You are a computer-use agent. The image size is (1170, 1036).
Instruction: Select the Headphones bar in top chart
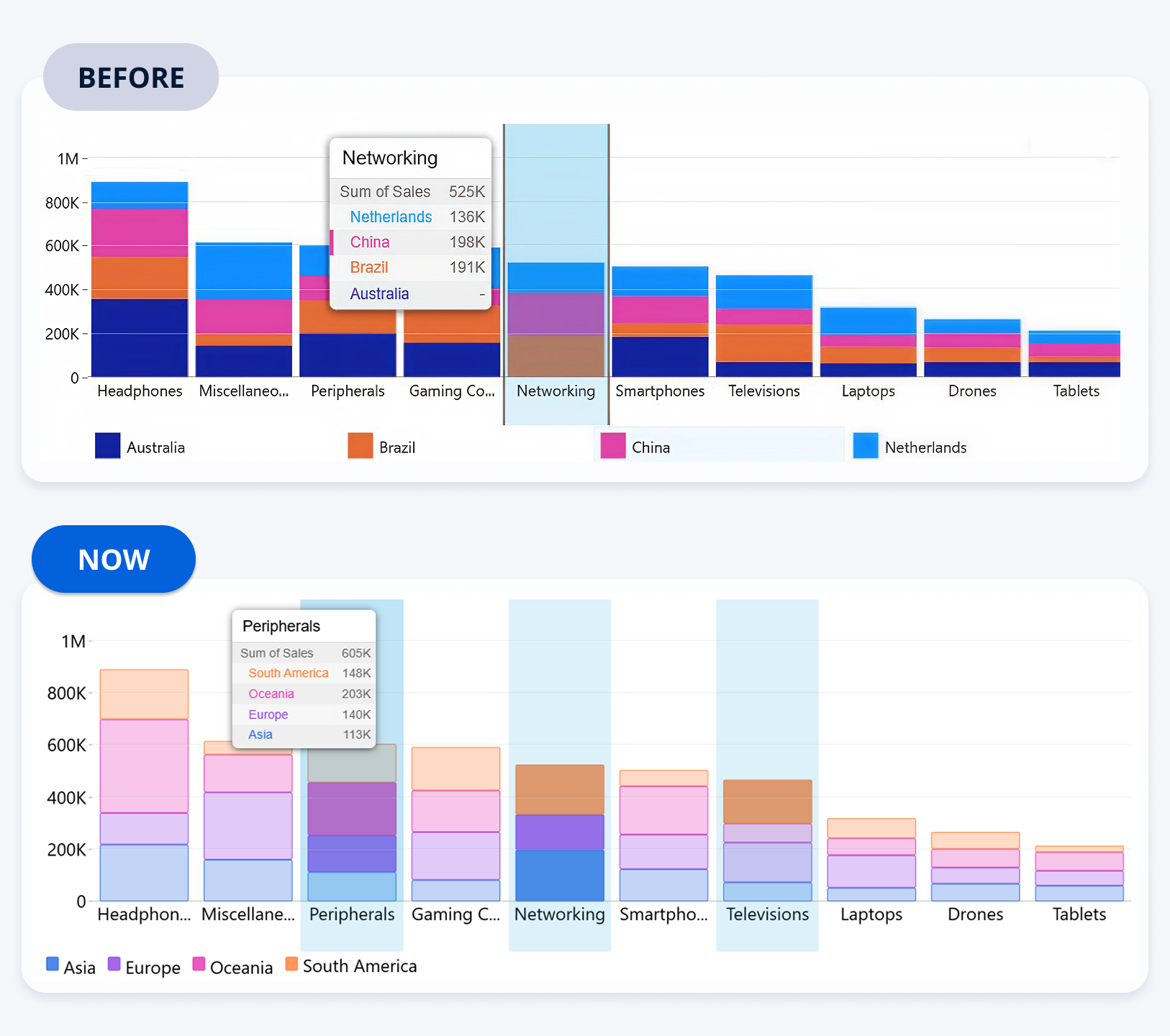[140, 281]
